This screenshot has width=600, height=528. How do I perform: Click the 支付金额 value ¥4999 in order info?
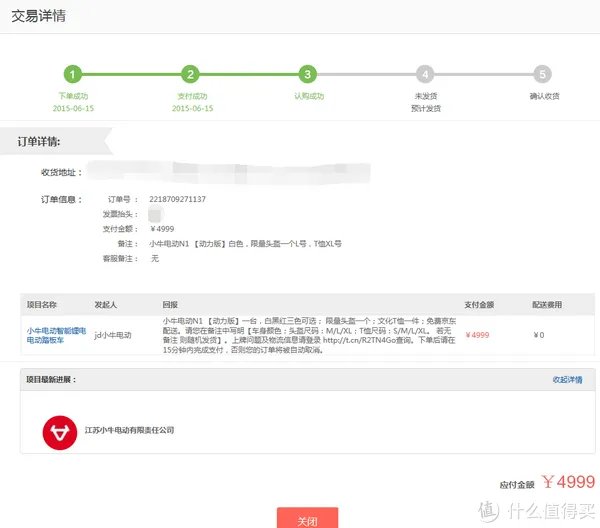(162, 229)
